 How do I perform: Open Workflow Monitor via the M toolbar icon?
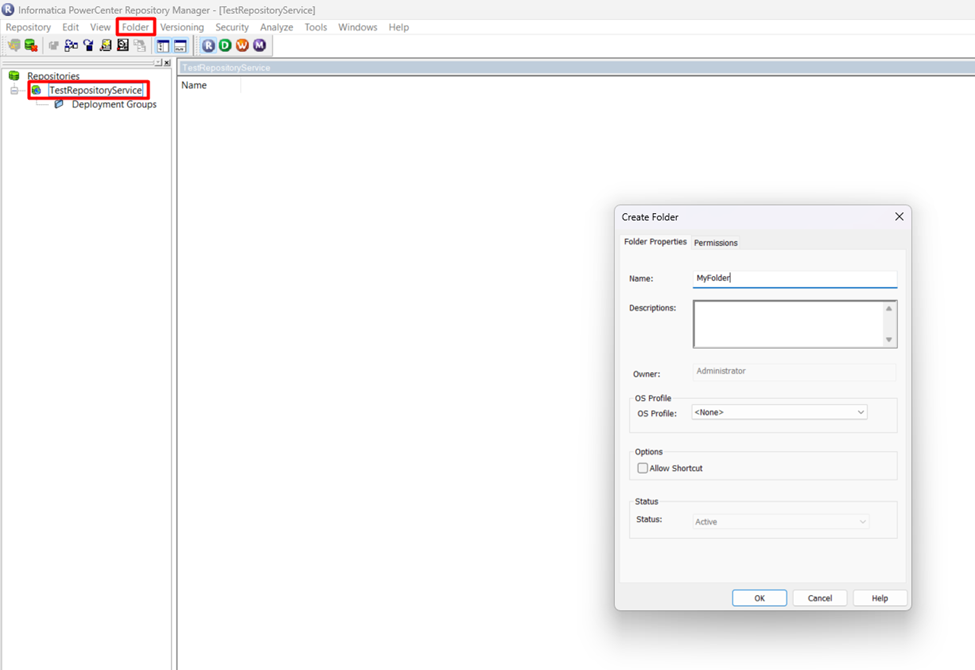(258, 45)
